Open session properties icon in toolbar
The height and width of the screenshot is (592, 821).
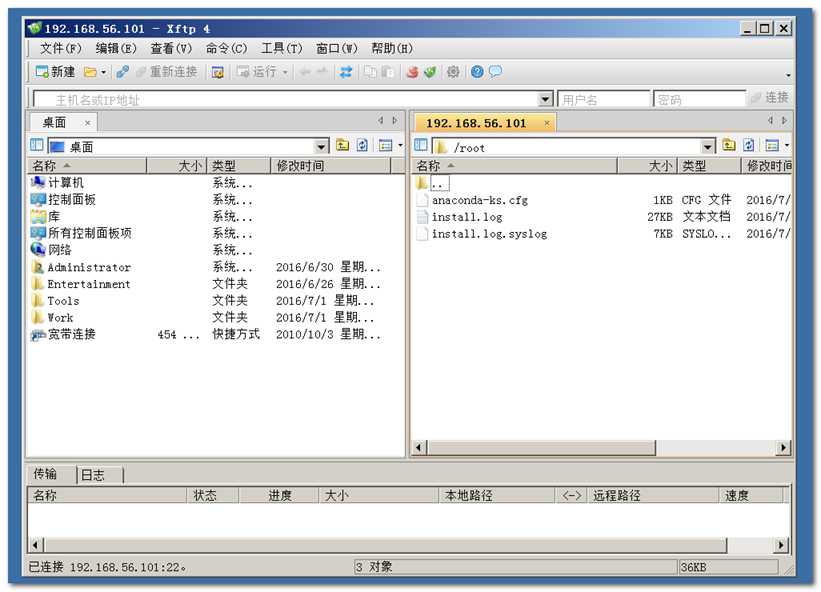point(217,72)
